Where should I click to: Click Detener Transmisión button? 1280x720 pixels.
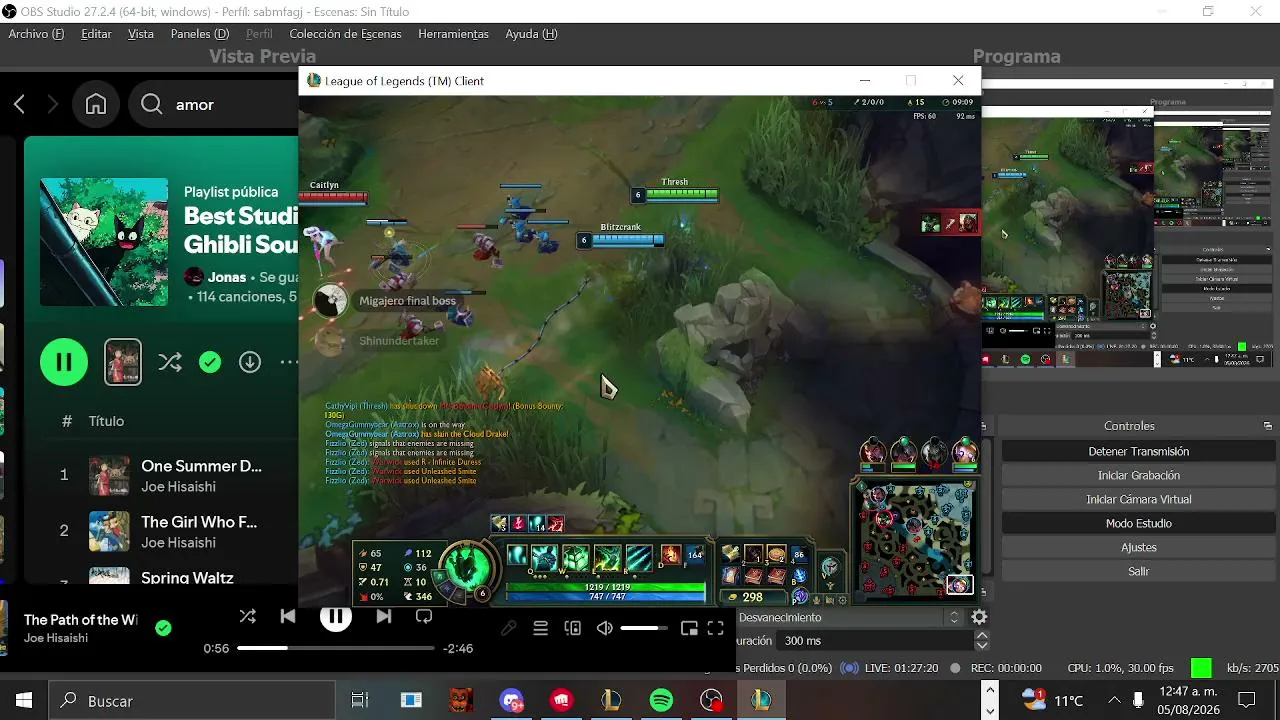(1138, 452)
